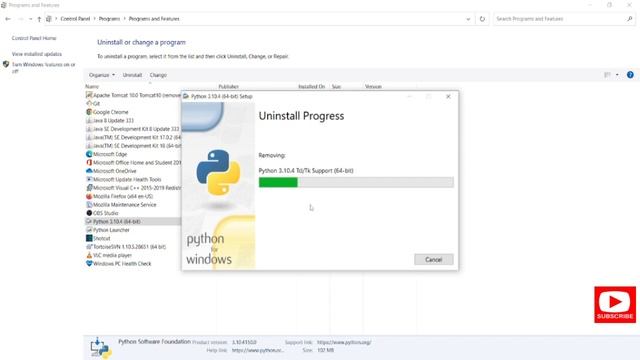
Task: Expand the address bar history dropdown
Action: pyautogui.click(x=468, y=19)
